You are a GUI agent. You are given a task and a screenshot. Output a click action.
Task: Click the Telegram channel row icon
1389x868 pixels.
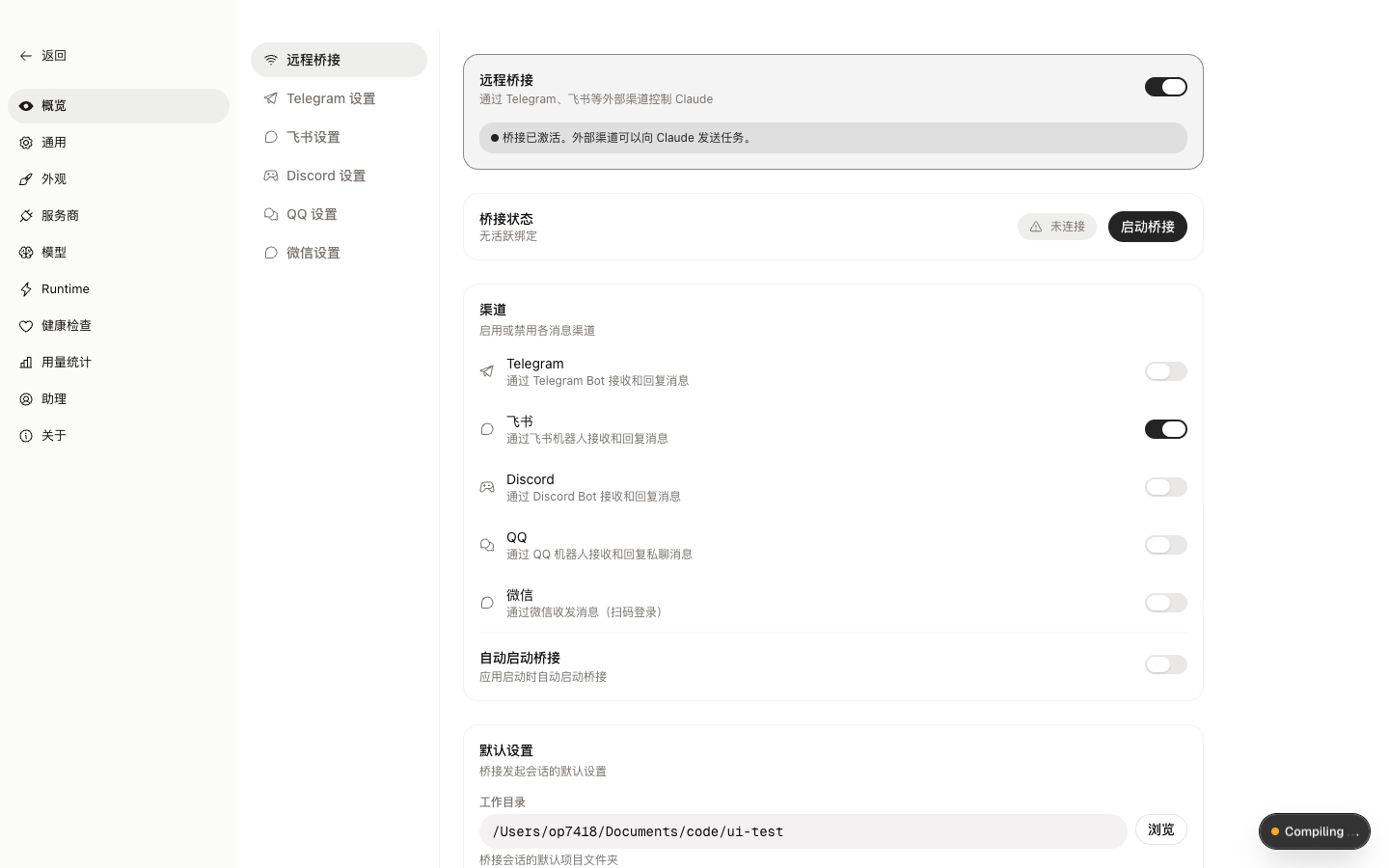tap(487, 371)
